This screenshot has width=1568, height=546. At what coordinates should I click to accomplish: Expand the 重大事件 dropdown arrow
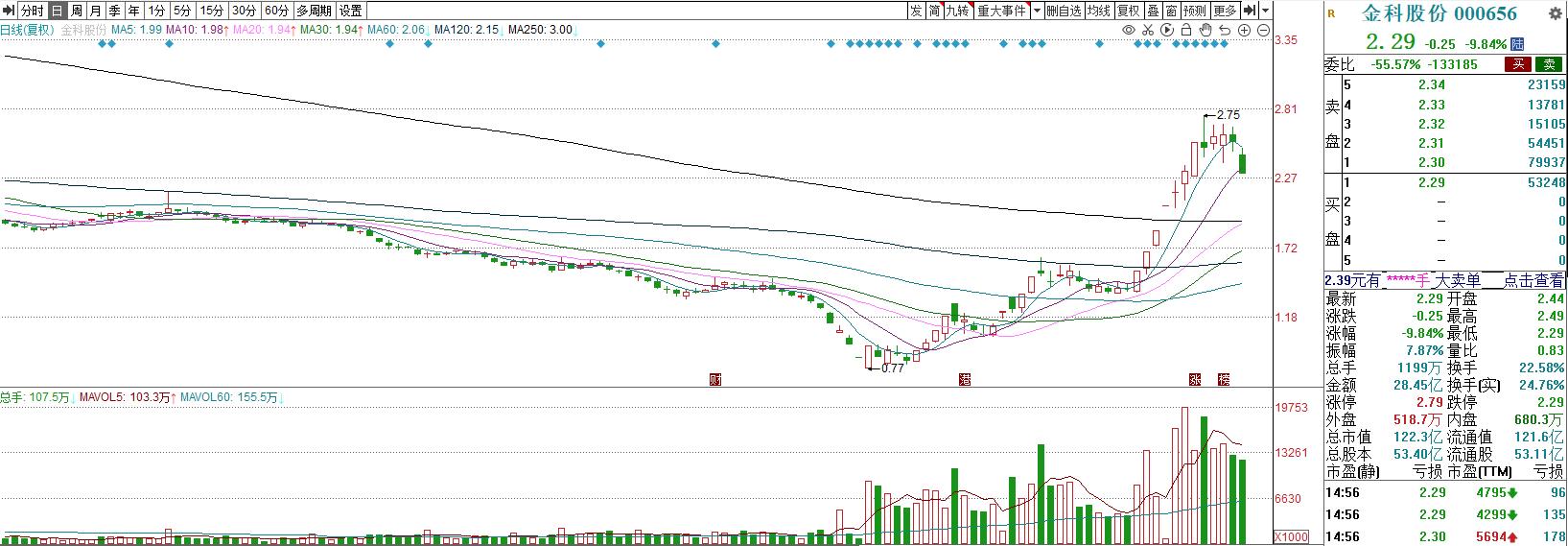tap(1037, 11)
